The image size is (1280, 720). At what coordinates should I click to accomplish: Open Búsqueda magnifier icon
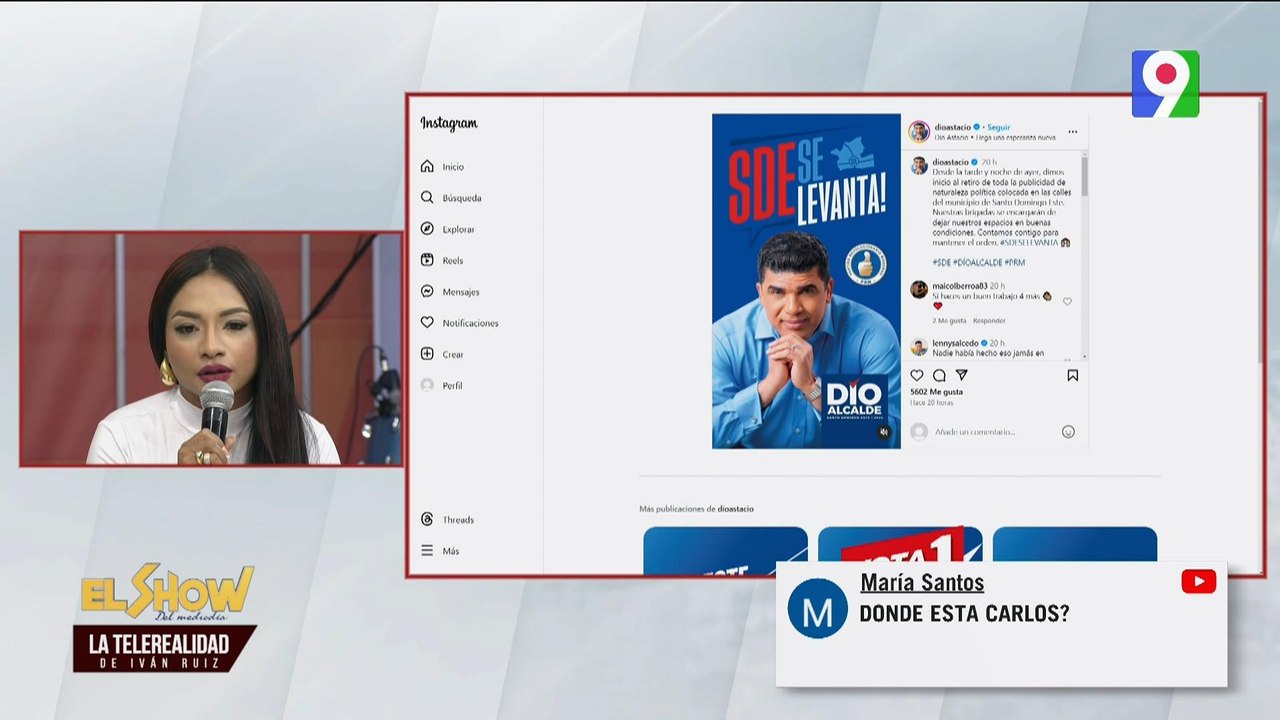[427, 197]
